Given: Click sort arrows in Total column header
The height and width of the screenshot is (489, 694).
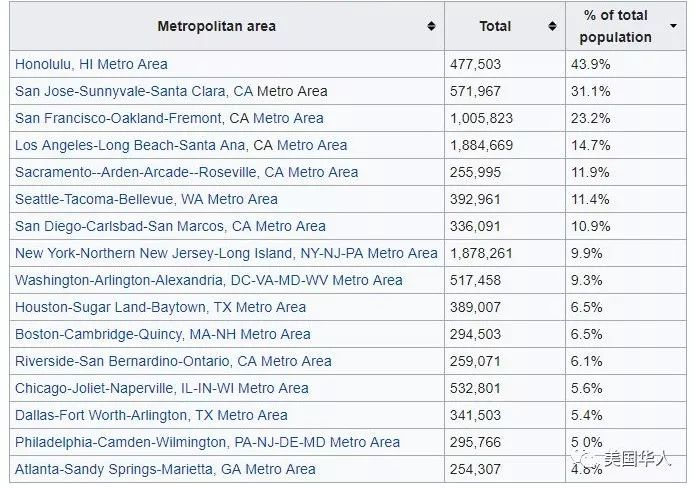Looking at the screenshot, I should pos(552,26).
